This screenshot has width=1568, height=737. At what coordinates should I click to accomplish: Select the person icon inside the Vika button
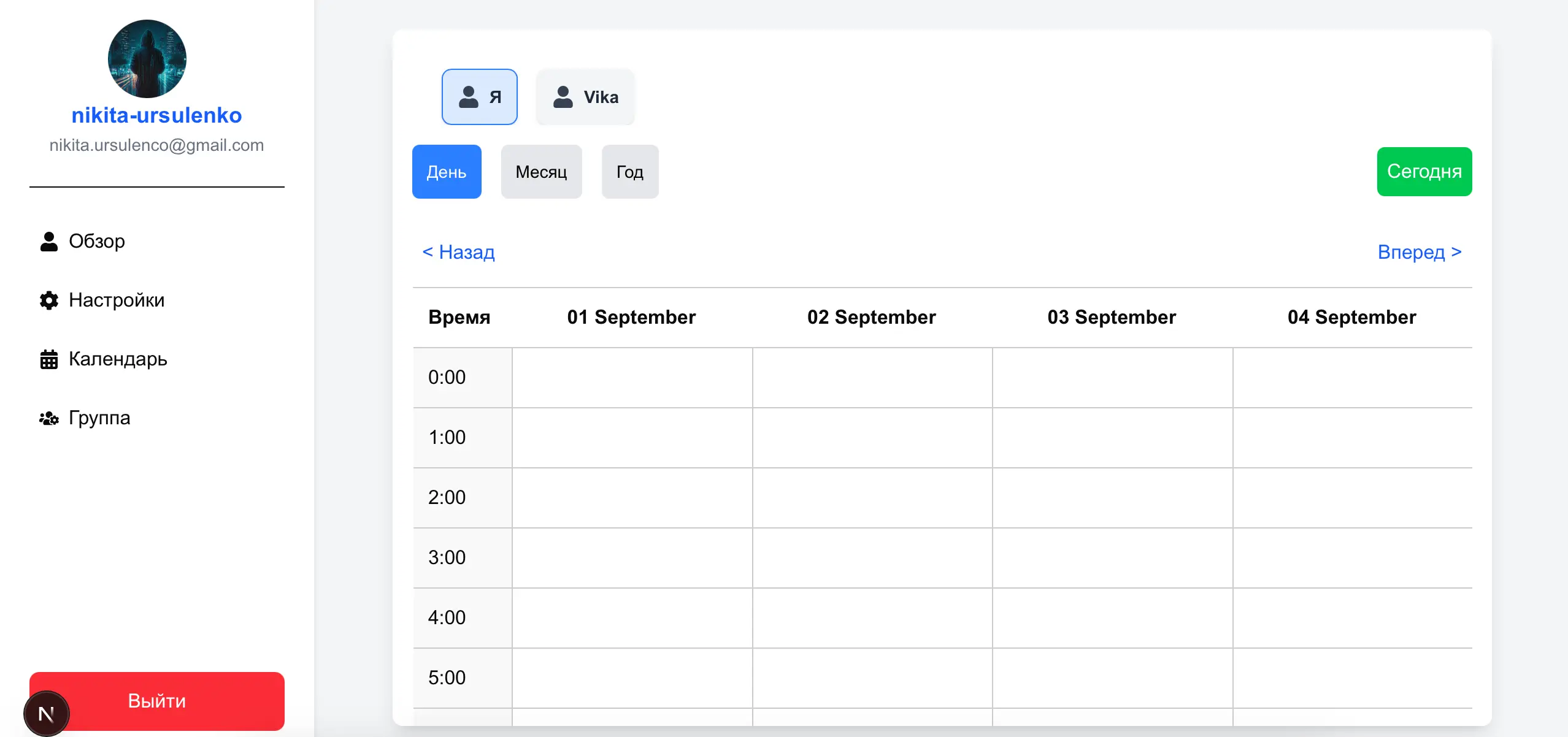tap(563, 96)
